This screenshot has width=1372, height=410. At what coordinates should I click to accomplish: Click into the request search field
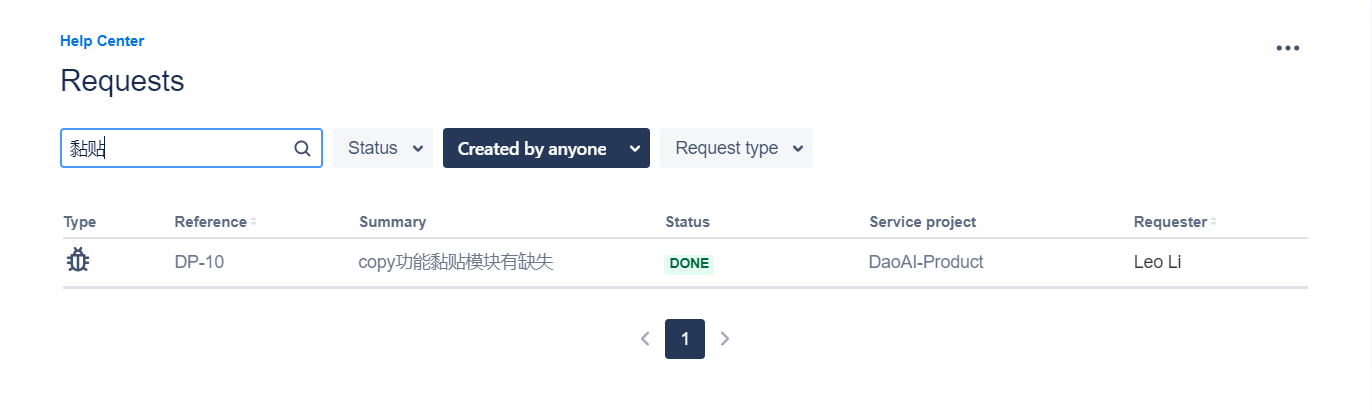click(x=191, y=148)
